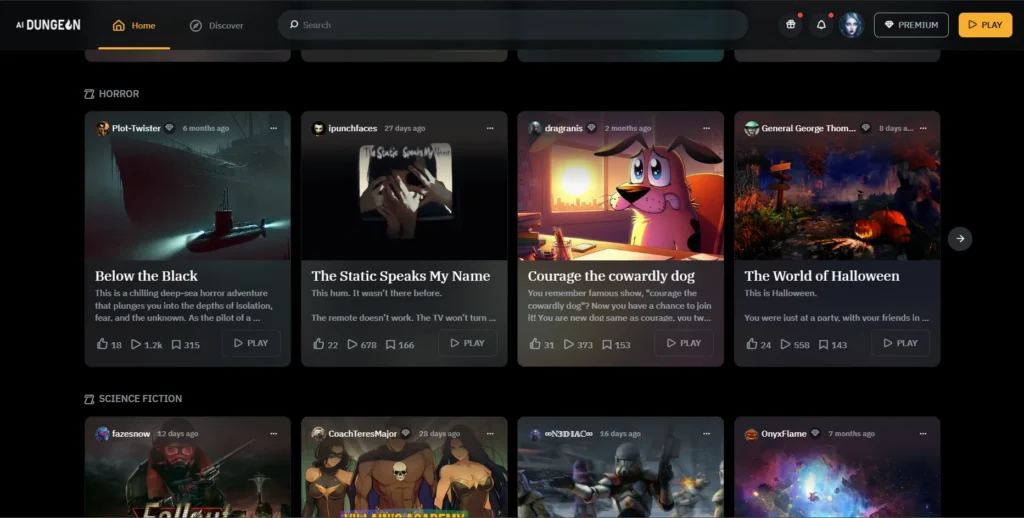Screen dimensions: 1024x518
Task: Play The Static Speaks My Name scenario
Action: click(x=468, y=343)
